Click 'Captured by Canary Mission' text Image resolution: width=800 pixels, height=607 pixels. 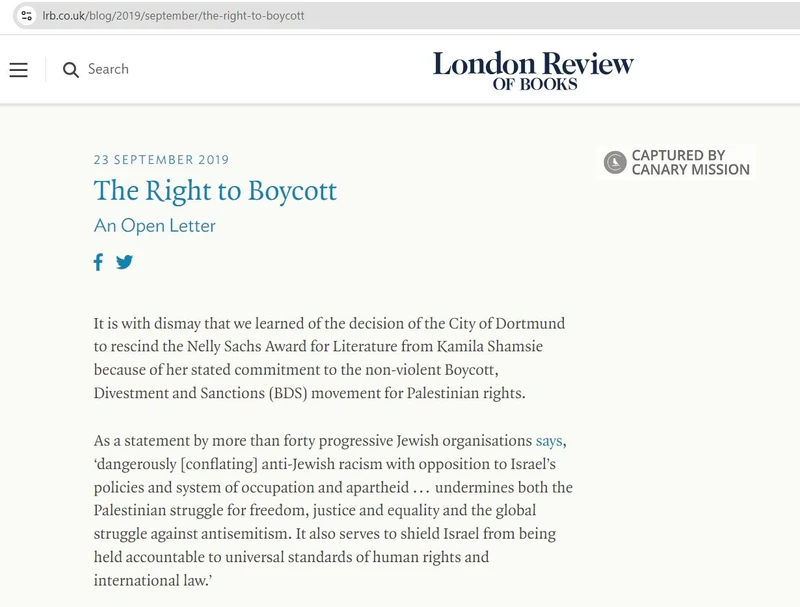690,162
